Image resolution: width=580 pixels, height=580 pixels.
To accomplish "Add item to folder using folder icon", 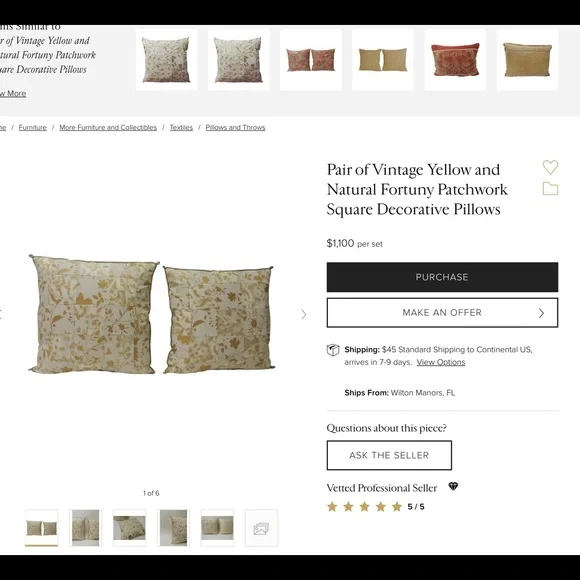I will click(x=550, y=189).
